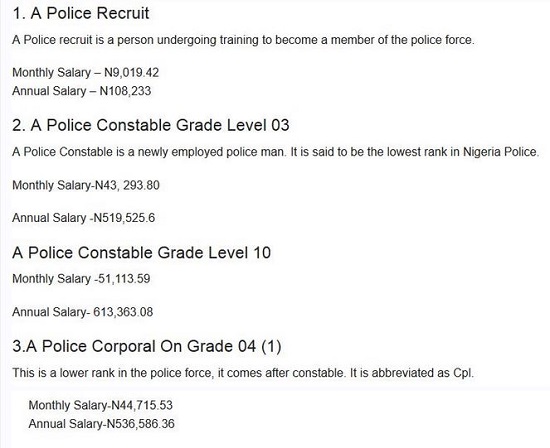Click the Annual Salary- 613,363.08 line
This screenshot has width=550, height=448.
click(83, 312)
